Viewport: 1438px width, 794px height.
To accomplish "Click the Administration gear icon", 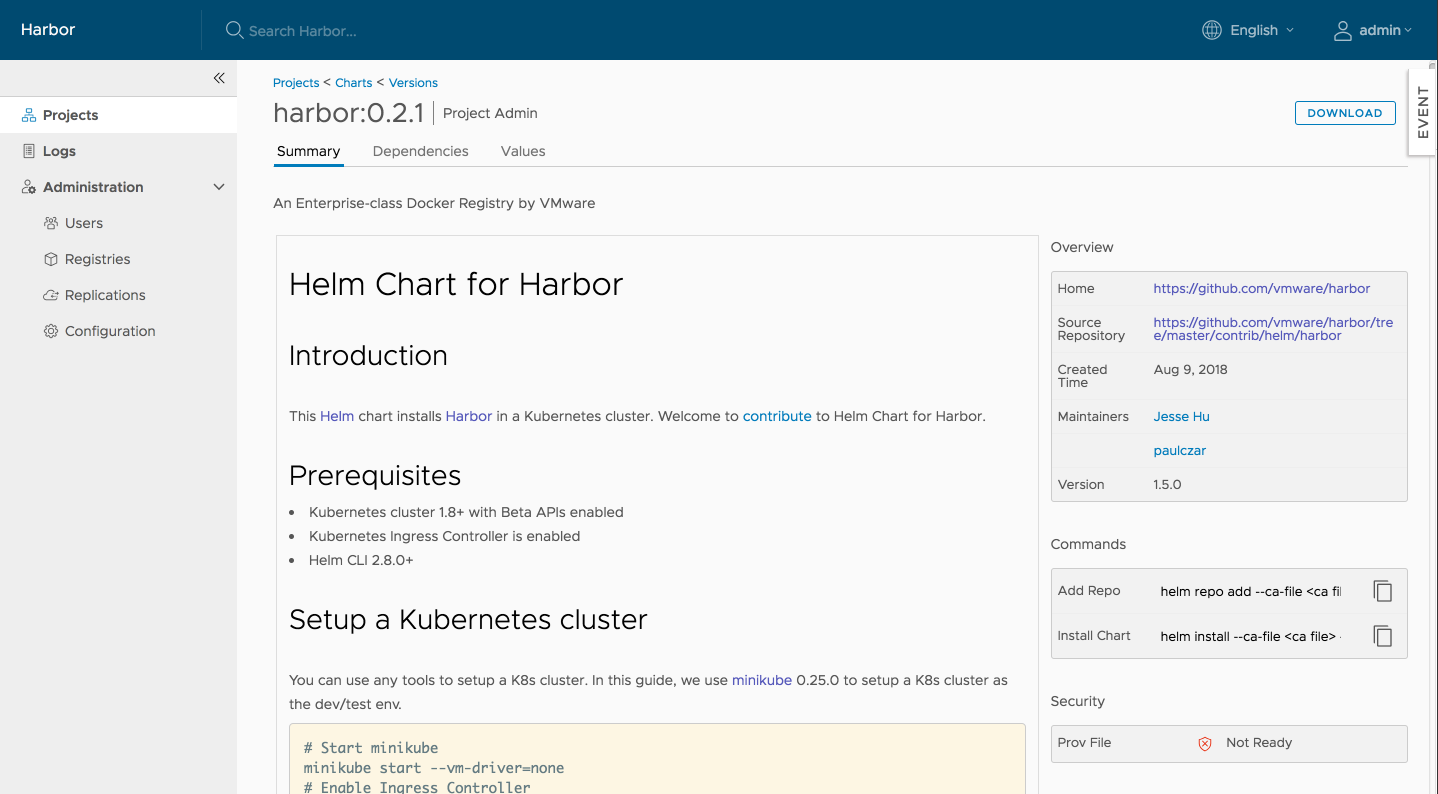I will pos(29,187).
